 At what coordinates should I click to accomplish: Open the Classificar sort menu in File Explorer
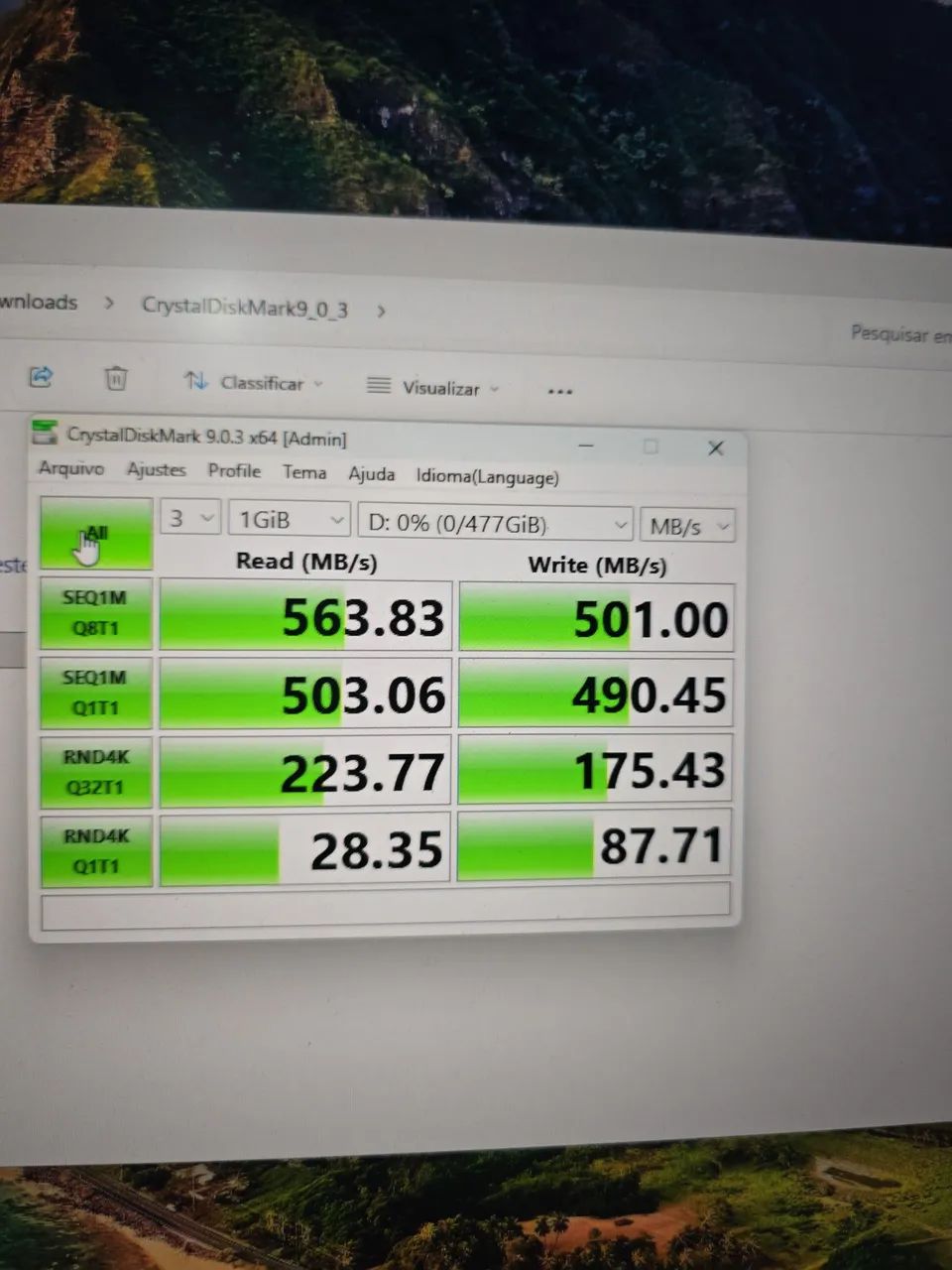click(254, 382)
